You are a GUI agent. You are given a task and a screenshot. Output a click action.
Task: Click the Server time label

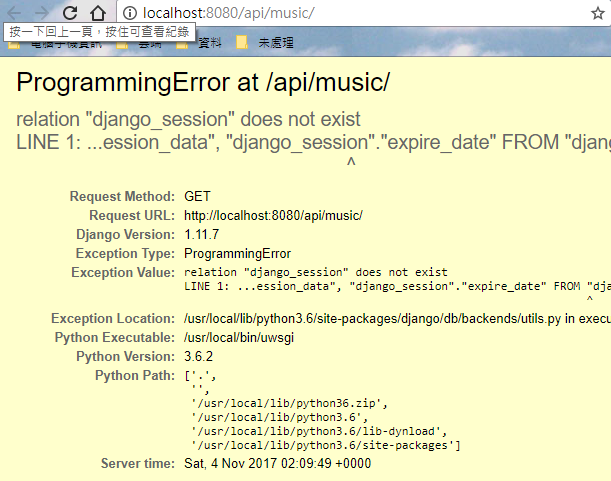pos(138,463)
